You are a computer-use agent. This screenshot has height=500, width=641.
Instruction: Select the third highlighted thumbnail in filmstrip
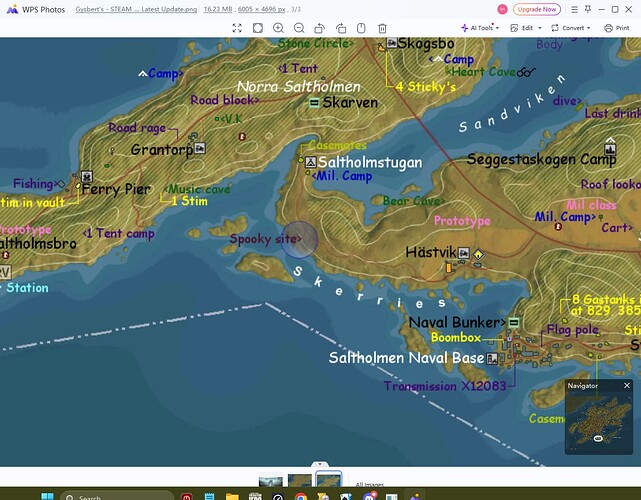tap(329, 480)
